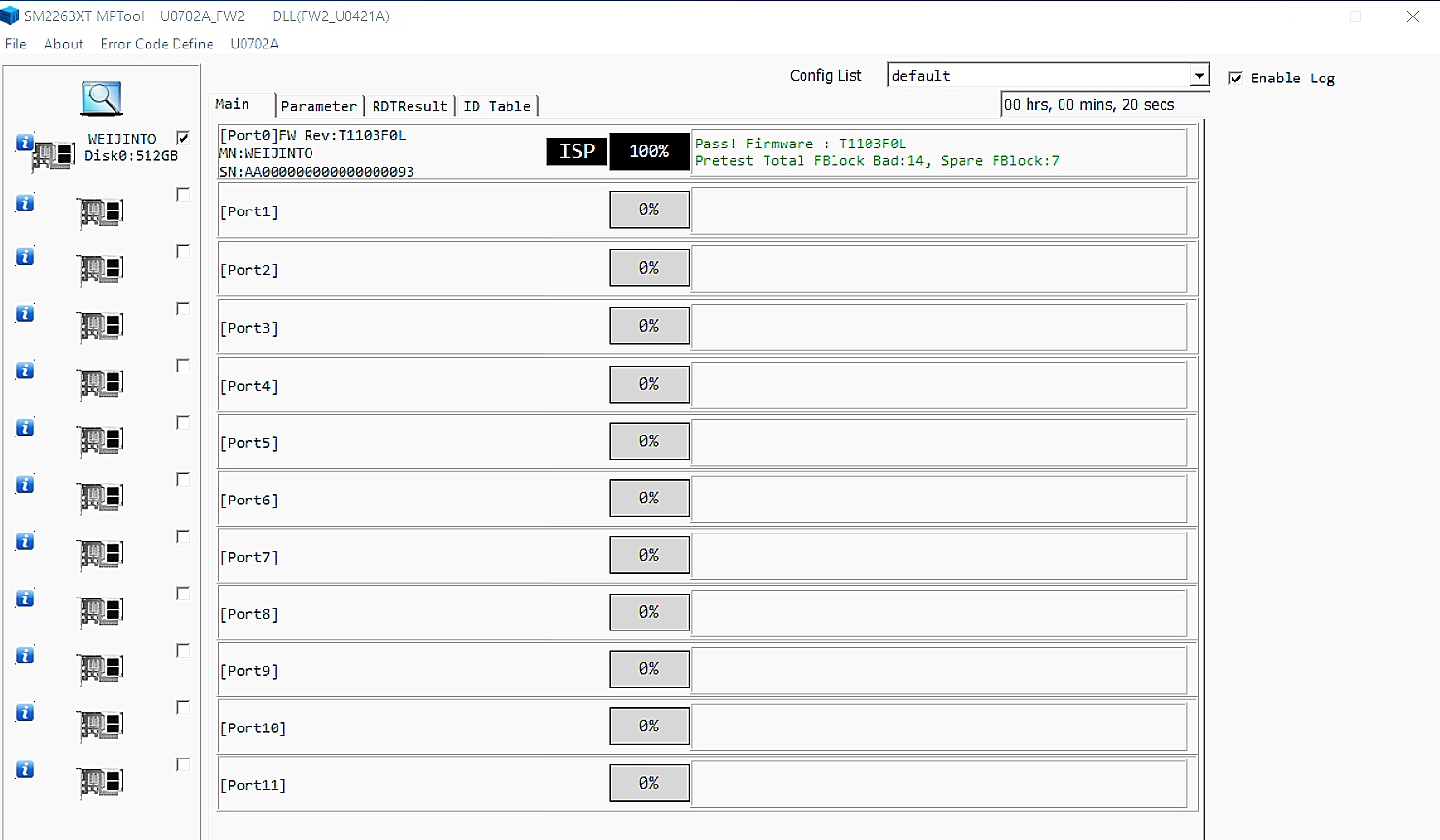Click the black ISP button on Port0
The height and width of the screenshot is (840, 1440).
[577, 151]
